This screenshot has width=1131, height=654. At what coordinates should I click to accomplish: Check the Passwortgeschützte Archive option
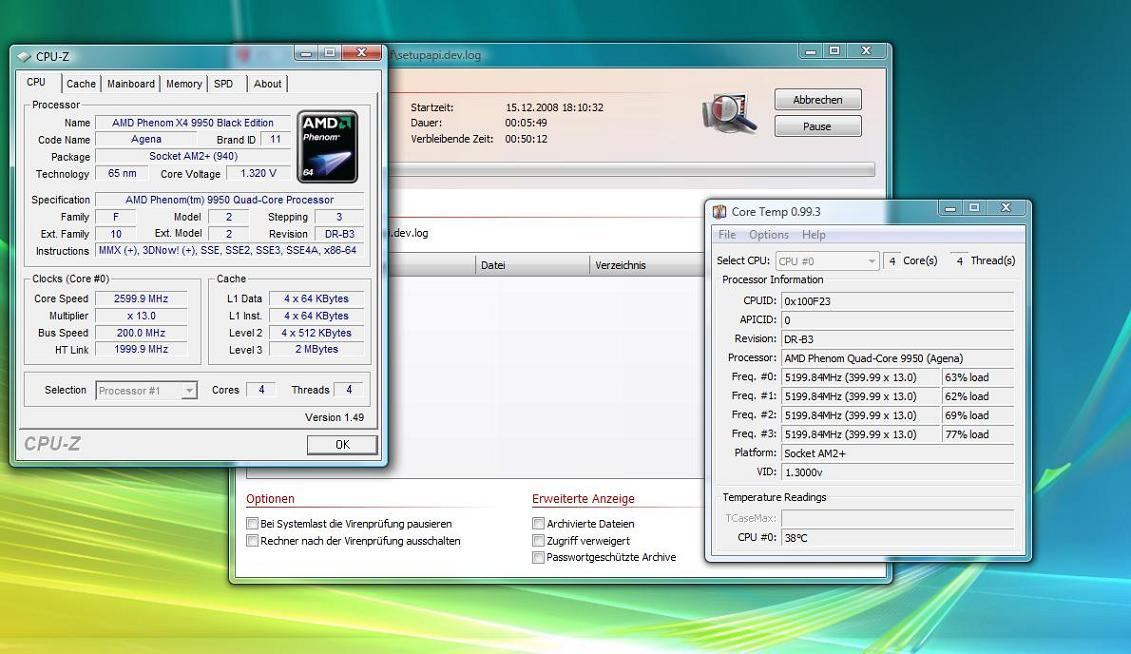pos(538,557)
